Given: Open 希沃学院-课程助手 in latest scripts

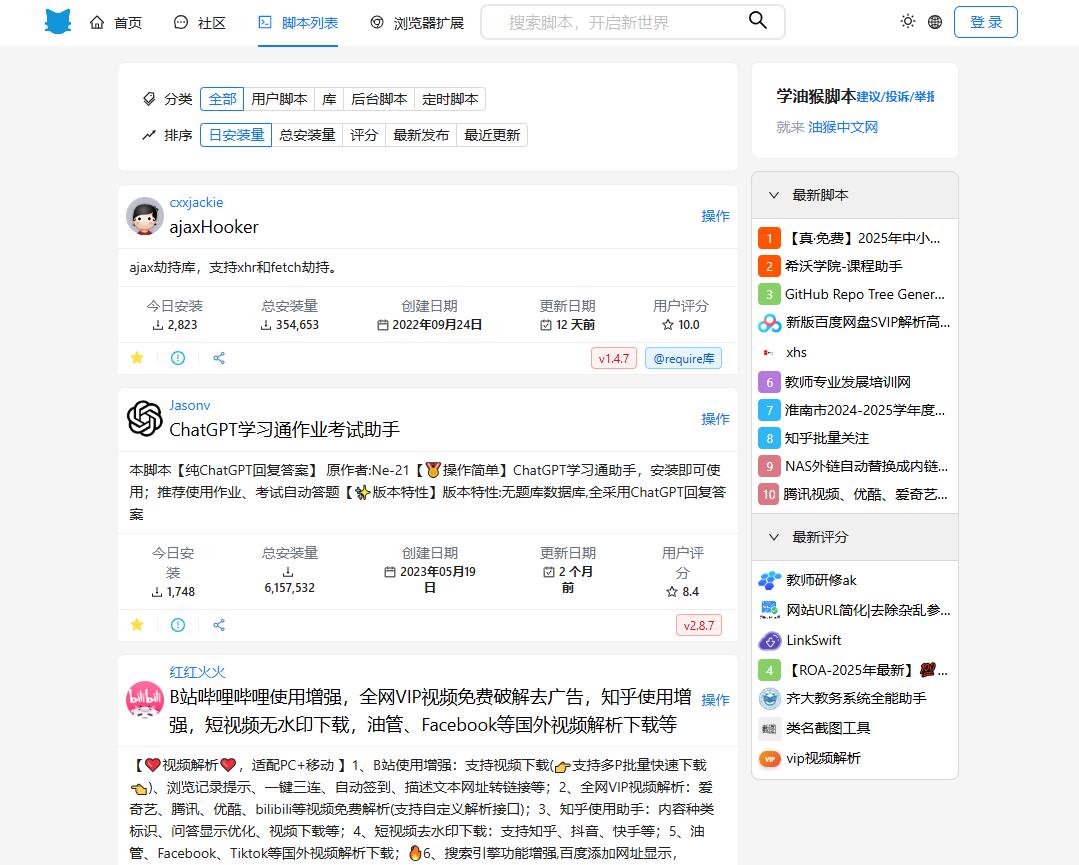Looking at the screenshot, I should tap(844, 266).
